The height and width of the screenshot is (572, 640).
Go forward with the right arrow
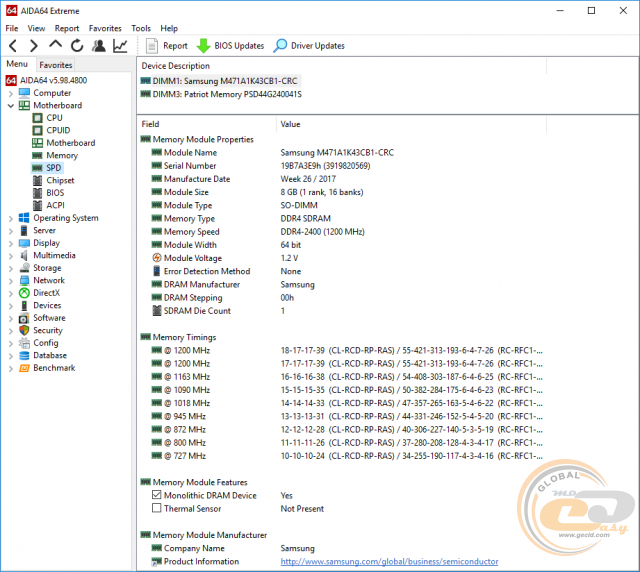(34, 46)
